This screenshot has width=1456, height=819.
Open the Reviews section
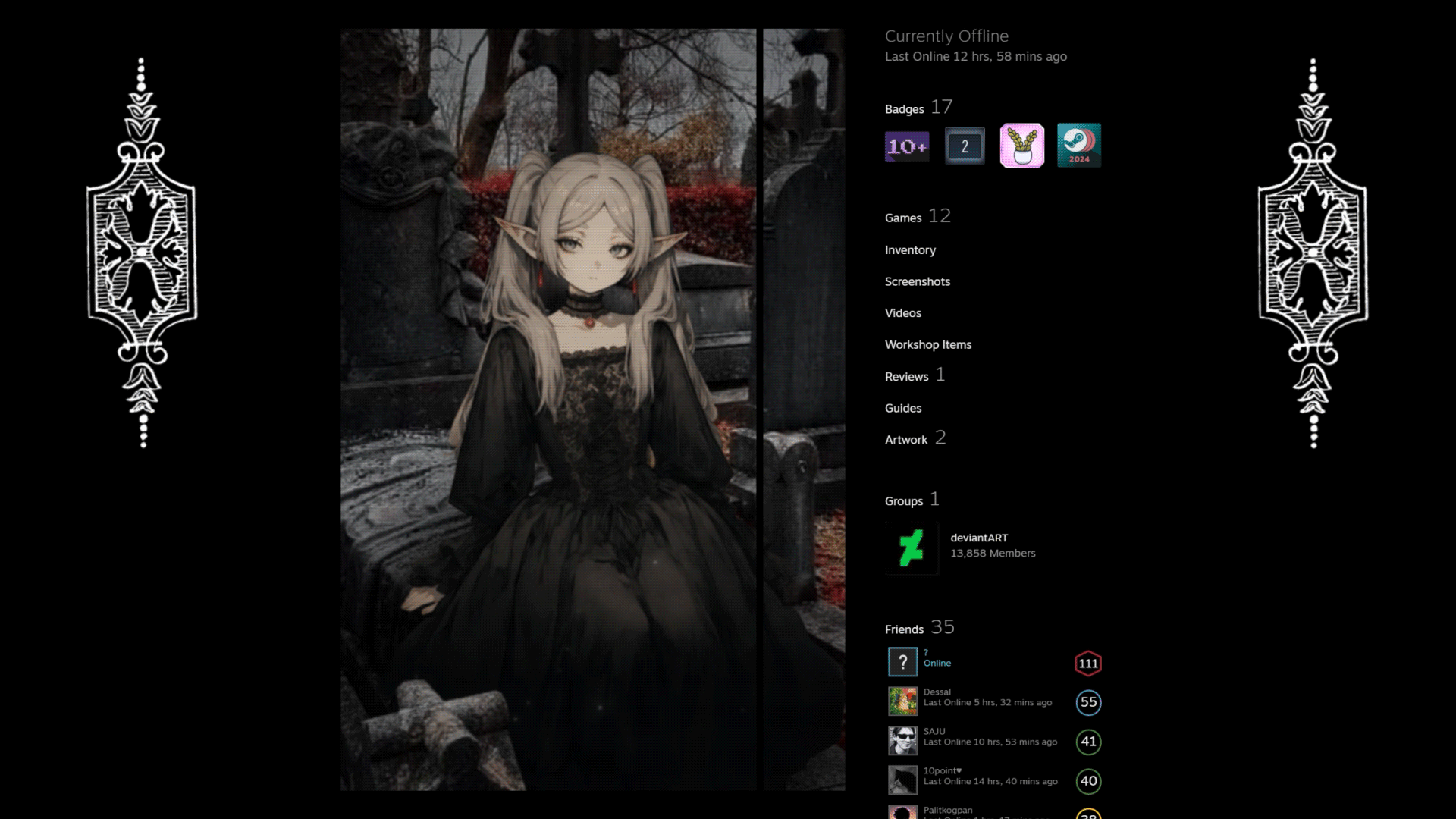point(906,377)
